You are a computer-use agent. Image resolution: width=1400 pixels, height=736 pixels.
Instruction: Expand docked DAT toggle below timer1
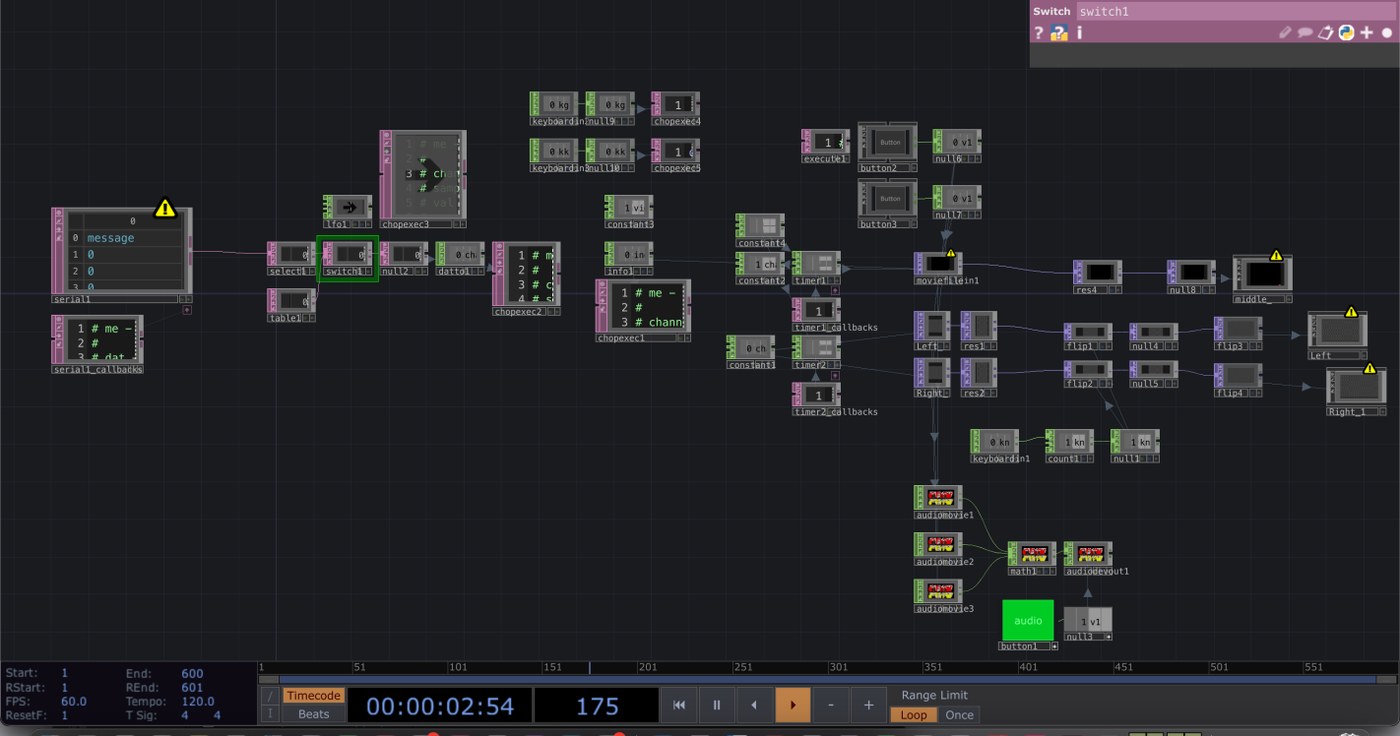pyautogui.click(x=835, y=292)
